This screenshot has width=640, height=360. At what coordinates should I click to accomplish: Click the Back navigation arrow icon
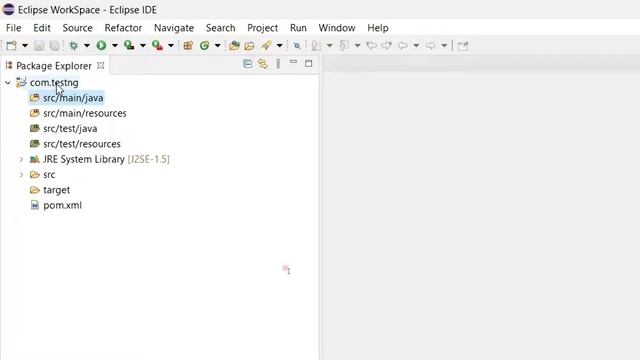(403, 46)
